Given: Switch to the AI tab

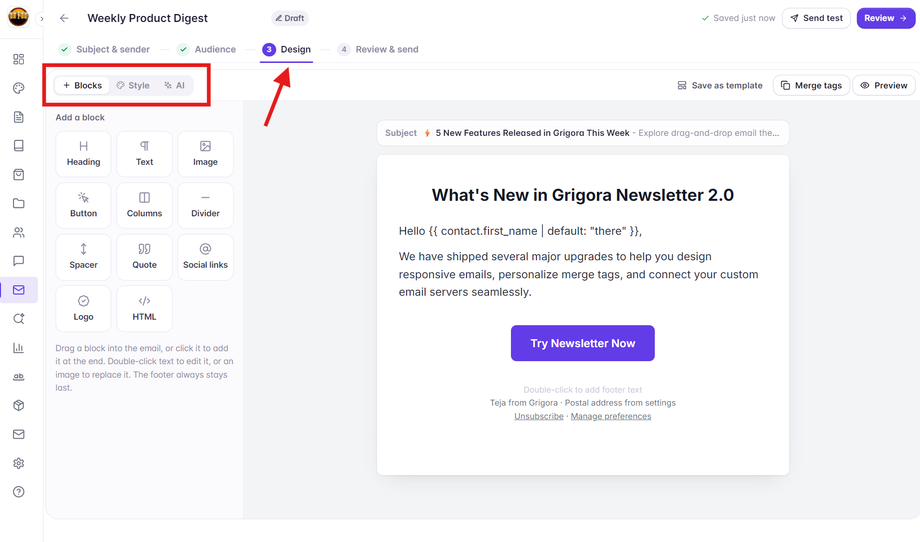Looking at the screenshot, I should coord(175,85).
